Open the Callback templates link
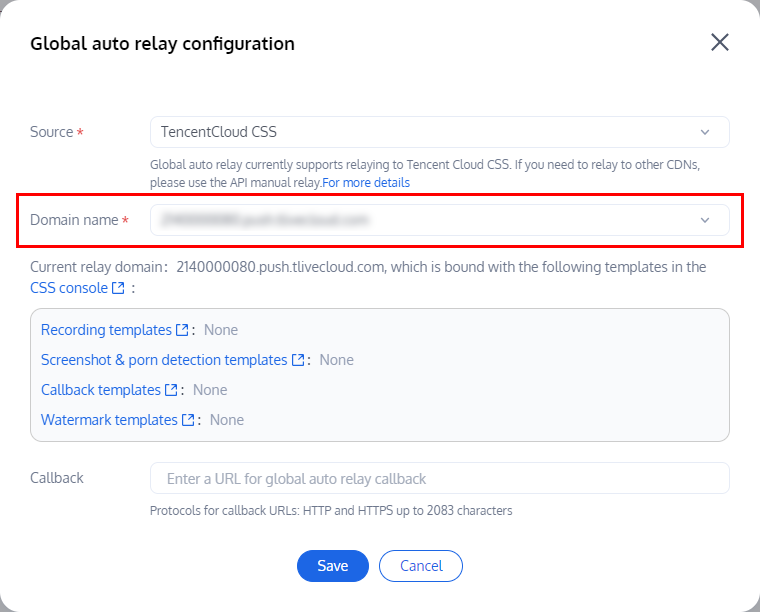760x612 pixels. pyautogui.click(x=100, y=390)
